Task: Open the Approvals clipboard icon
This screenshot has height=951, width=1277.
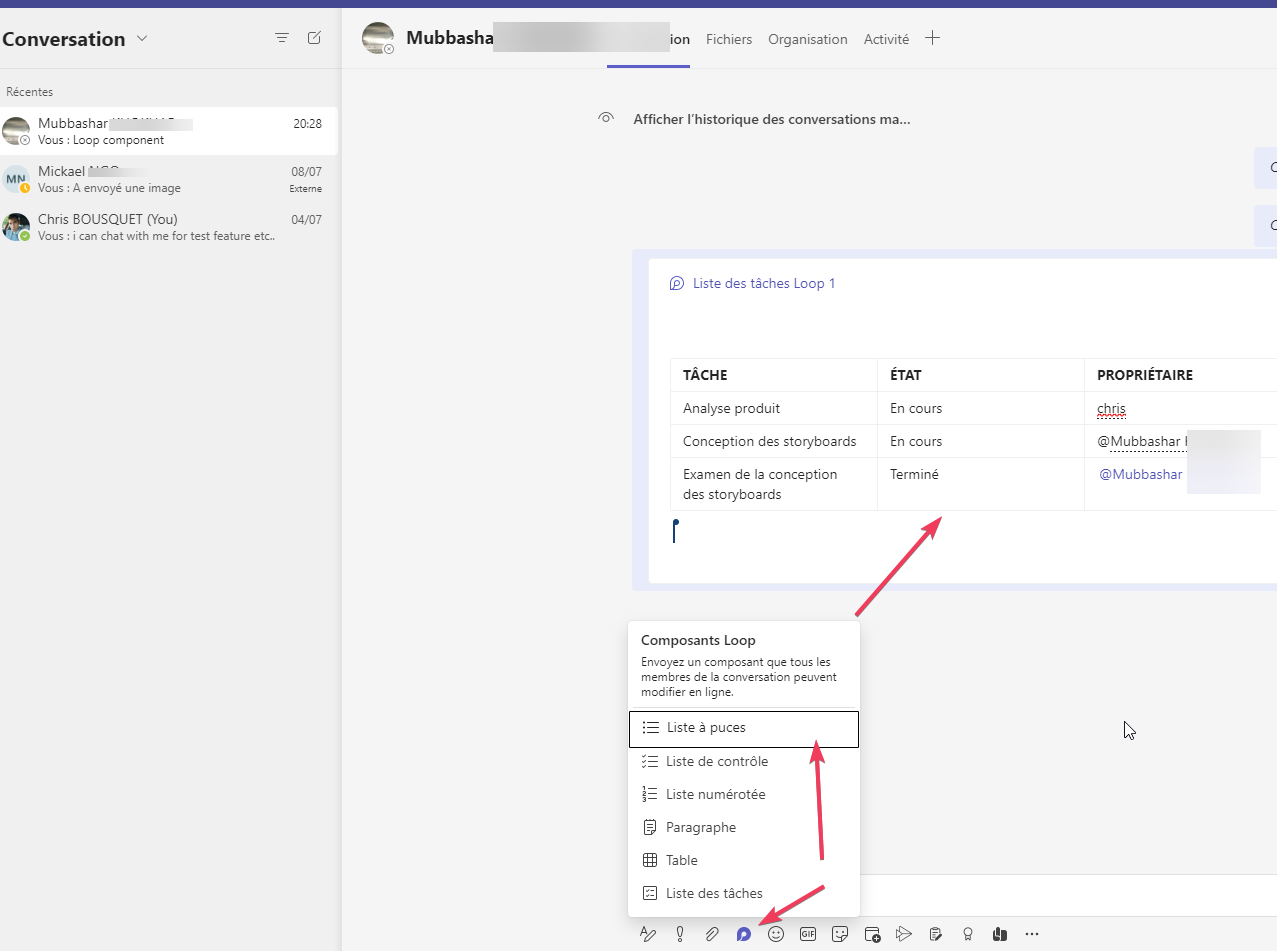Action: pos(936,934)
